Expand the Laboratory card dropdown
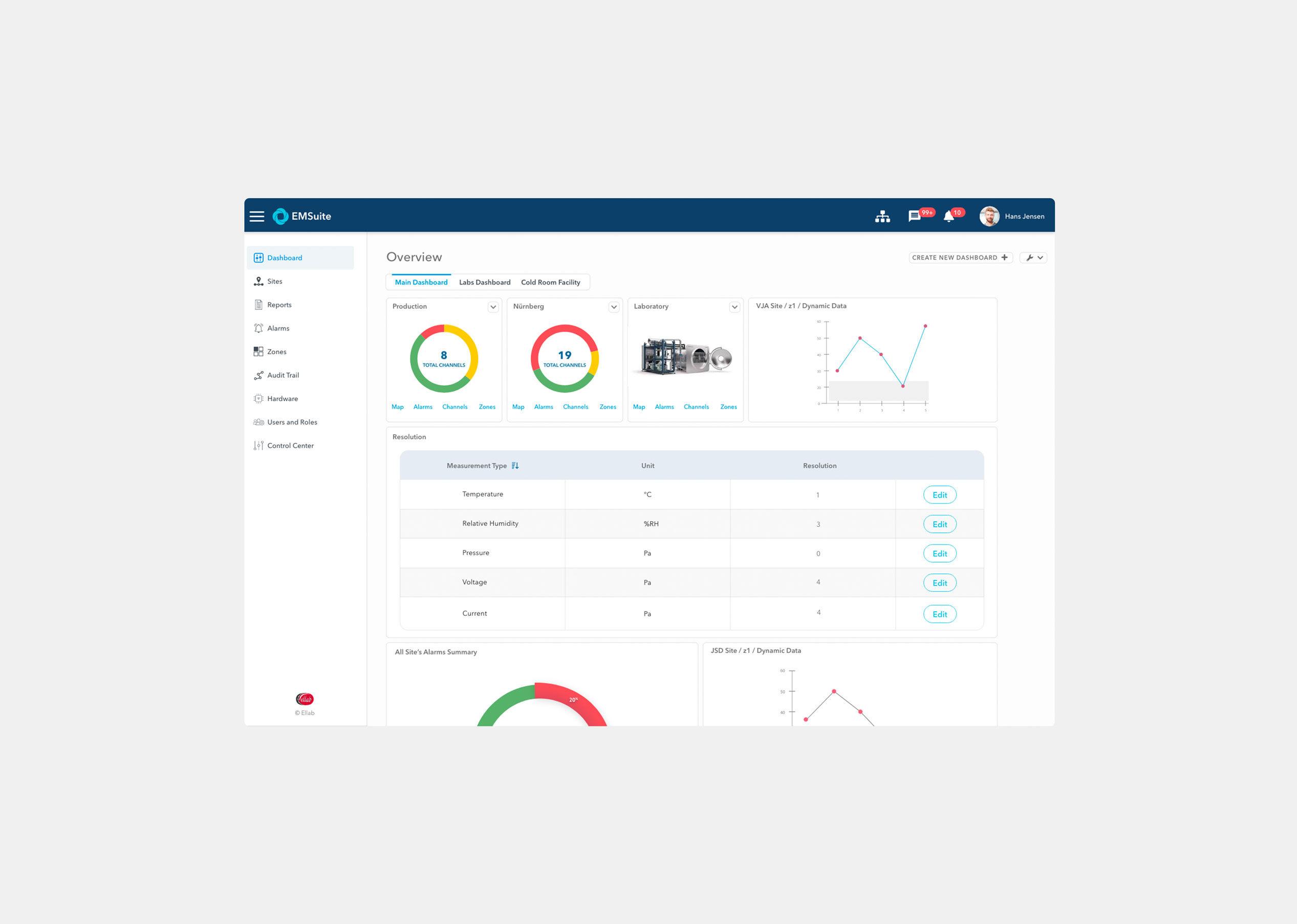 coord(734,307)
